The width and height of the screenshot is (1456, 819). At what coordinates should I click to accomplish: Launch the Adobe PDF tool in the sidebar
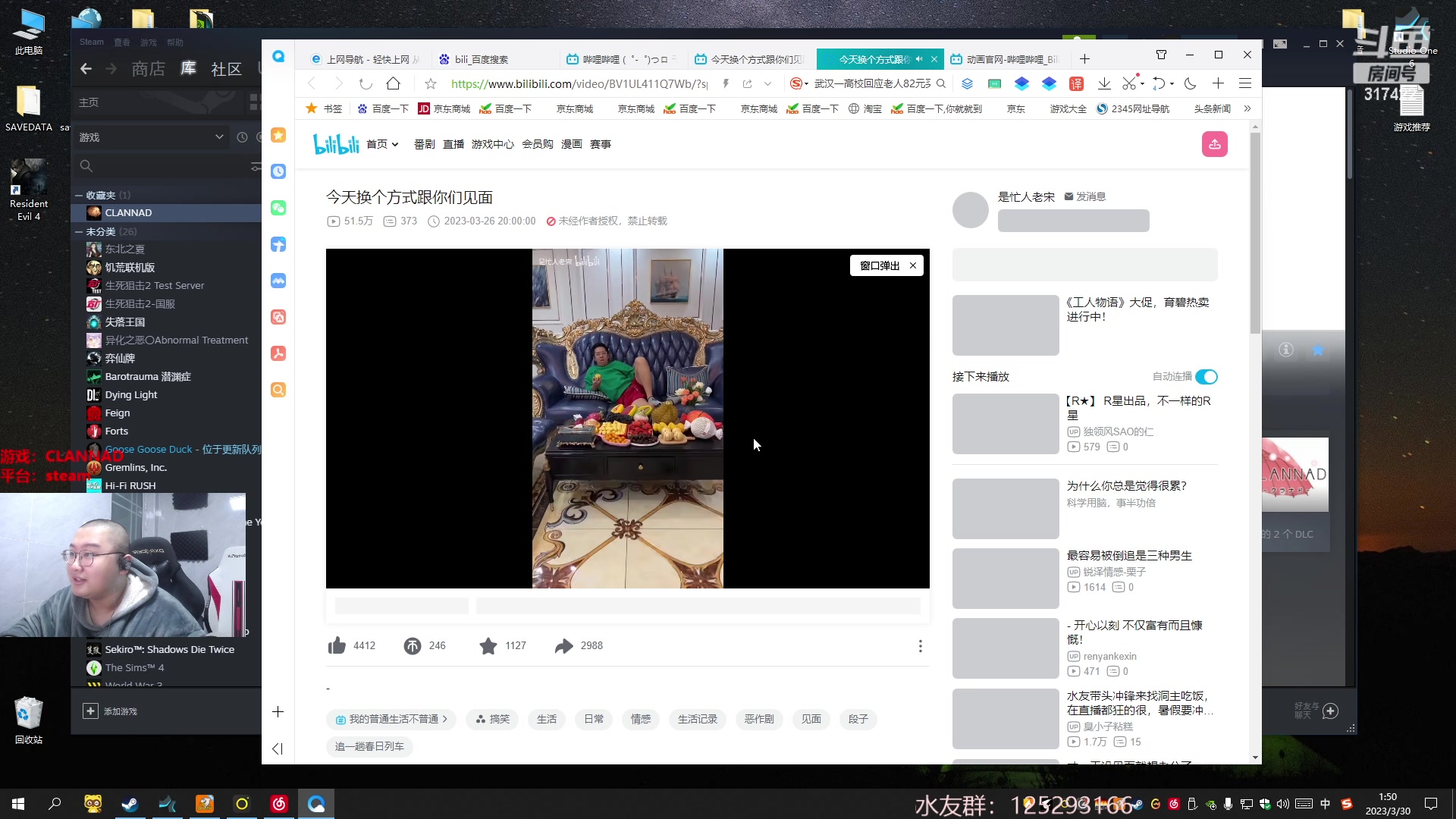[278, 353]
